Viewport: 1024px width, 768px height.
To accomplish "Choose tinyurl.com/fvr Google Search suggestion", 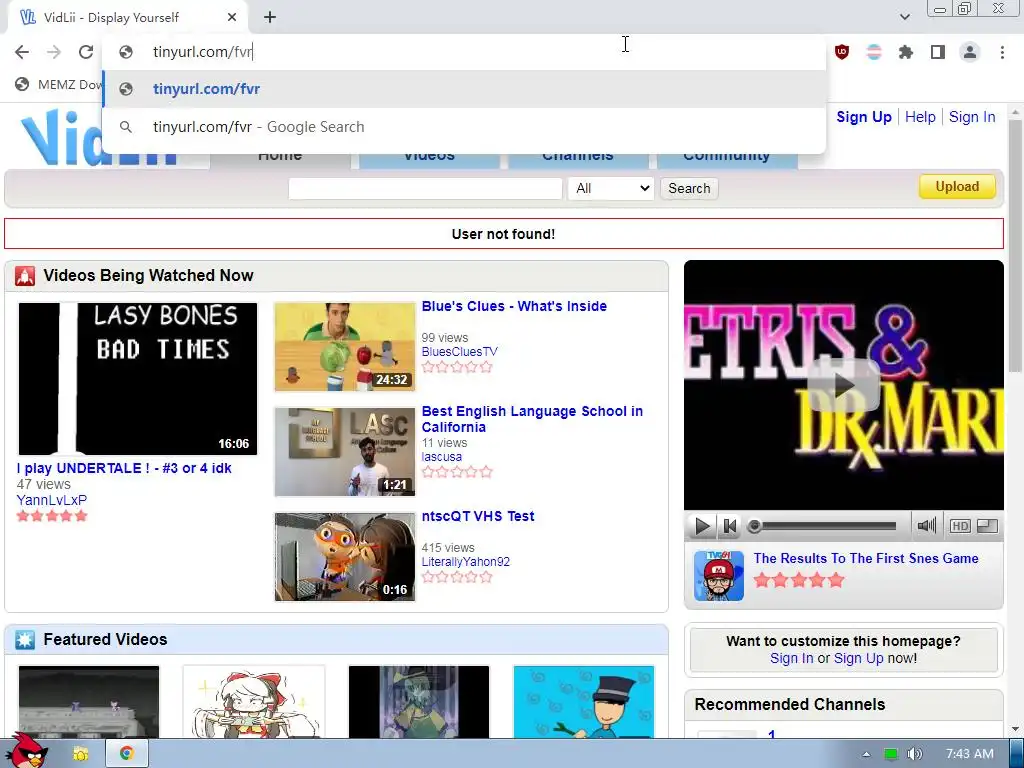I will [x=464, y=127].
